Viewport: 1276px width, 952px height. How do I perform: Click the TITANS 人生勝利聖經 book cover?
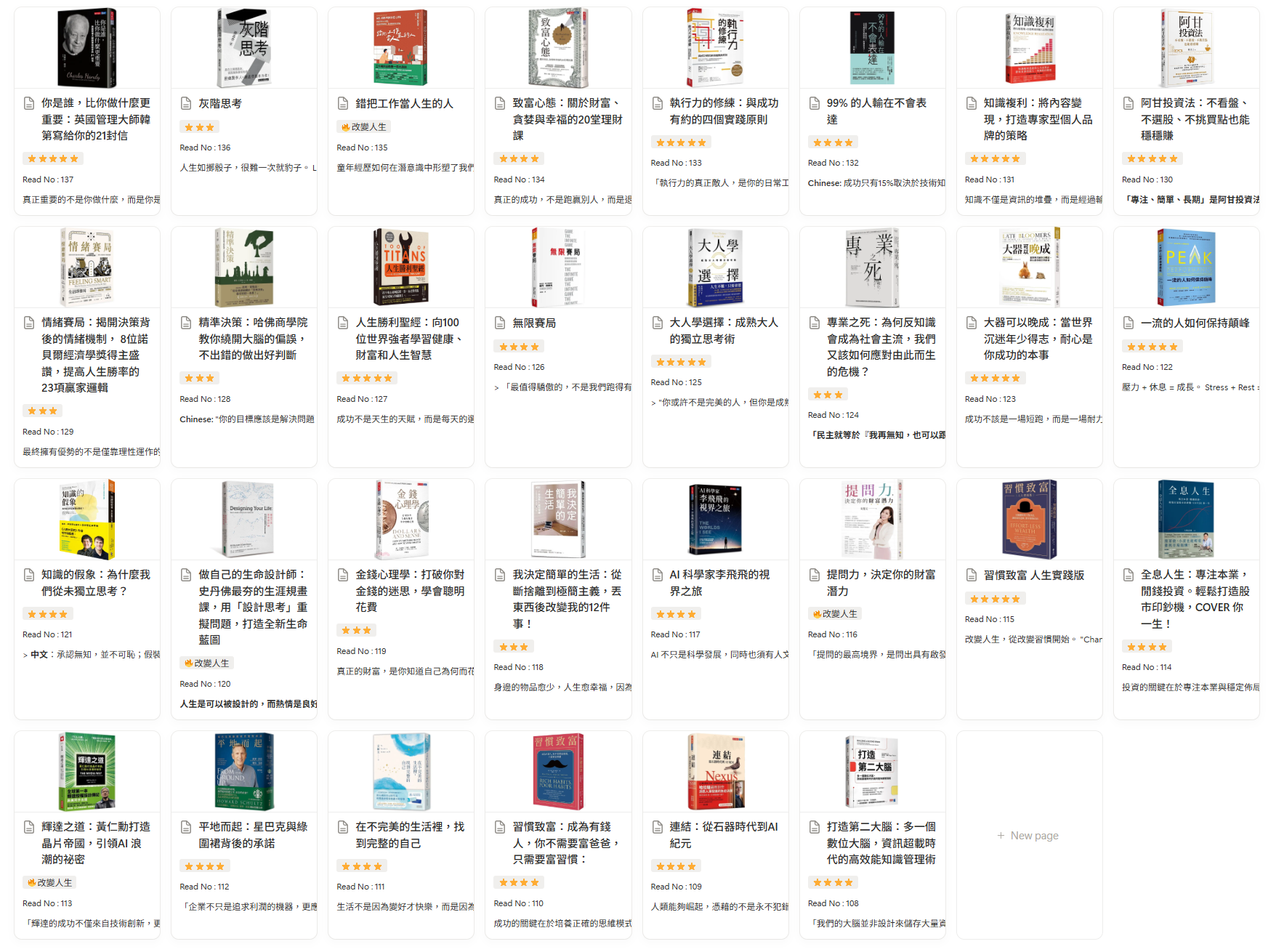tap(400, 267)
